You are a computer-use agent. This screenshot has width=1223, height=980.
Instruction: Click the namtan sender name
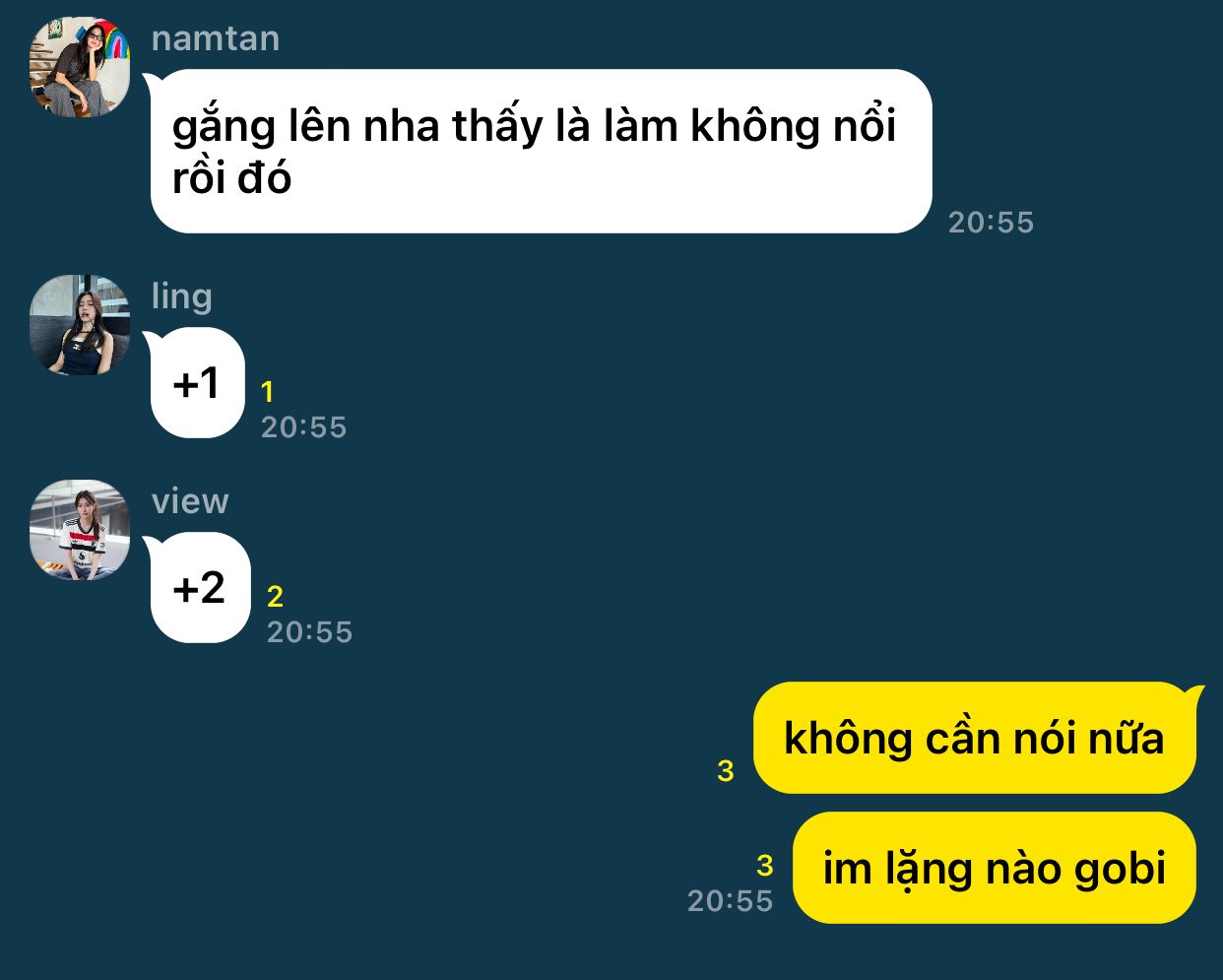216,38
